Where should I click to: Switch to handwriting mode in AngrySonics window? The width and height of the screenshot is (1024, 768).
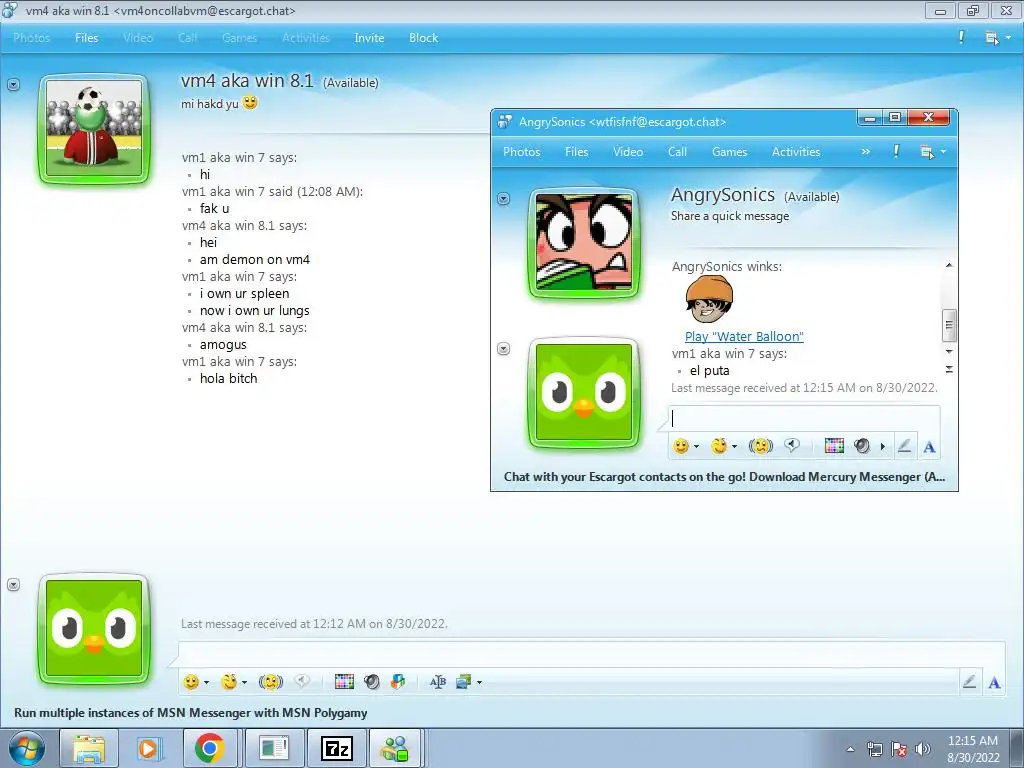(904, 446)
